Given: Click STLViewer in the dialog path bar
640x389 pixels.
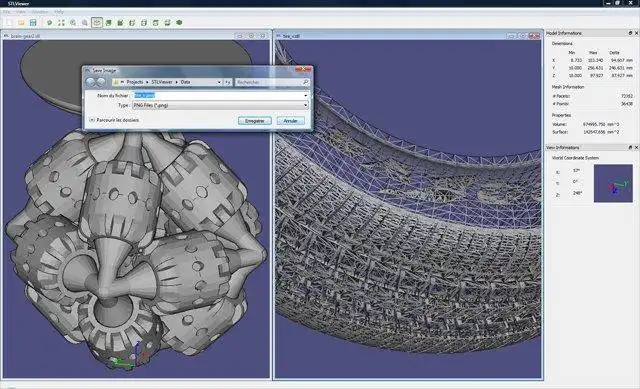Looking at the screenshot, I should pos(162,82).
